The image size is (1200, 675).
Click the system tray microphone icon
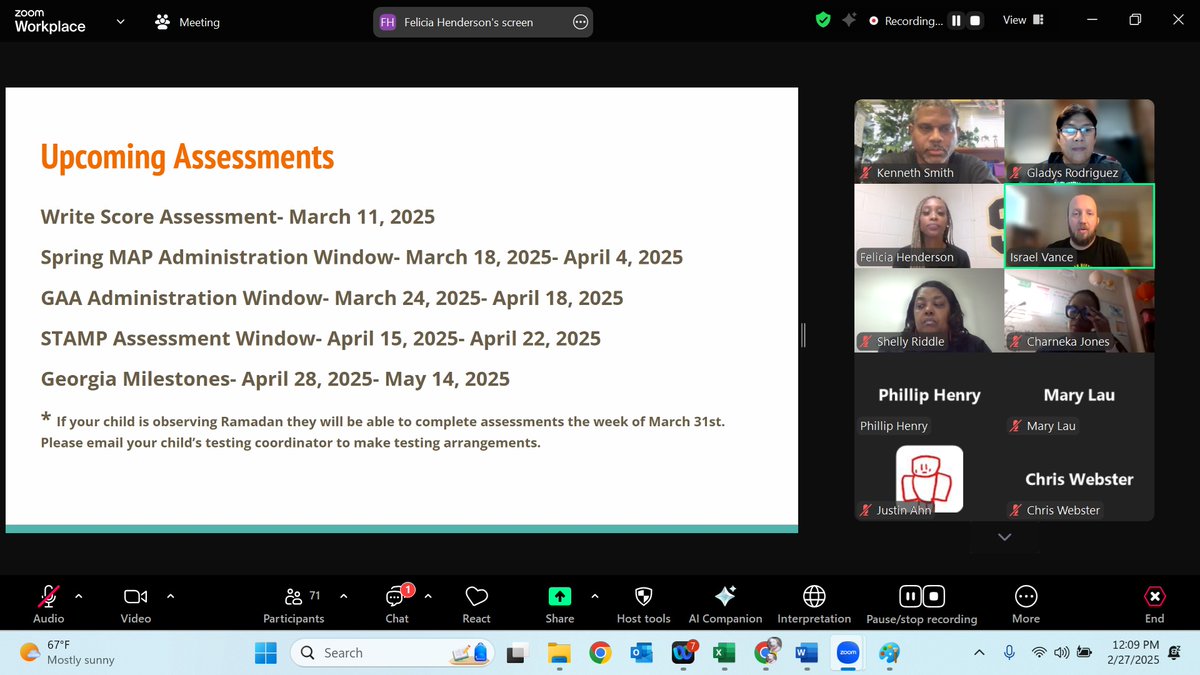pyautogui.click(x=1009, y=653)
